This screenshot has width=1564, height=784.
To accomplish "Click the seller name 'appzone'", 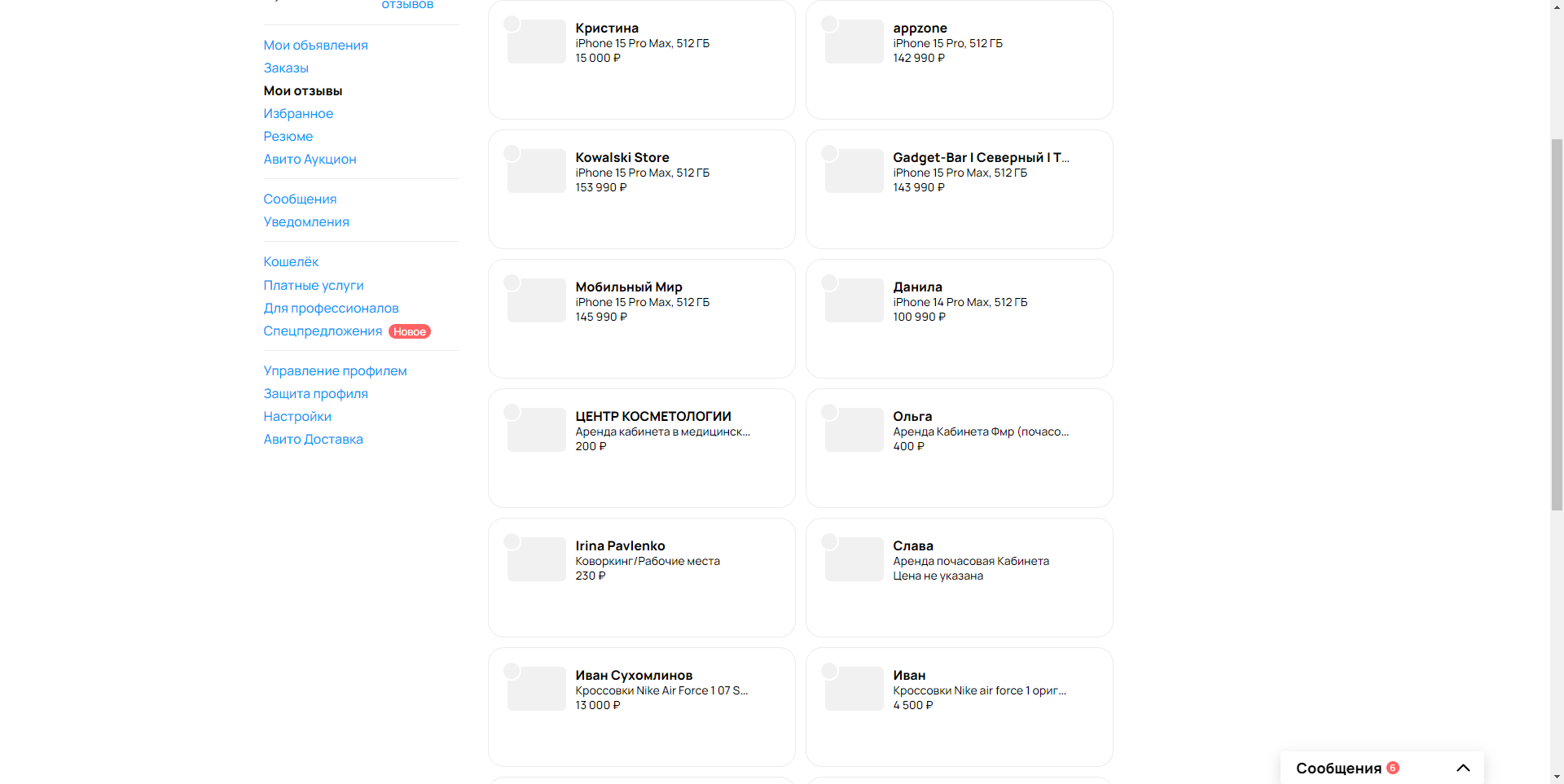I will (x=920, y=28).
